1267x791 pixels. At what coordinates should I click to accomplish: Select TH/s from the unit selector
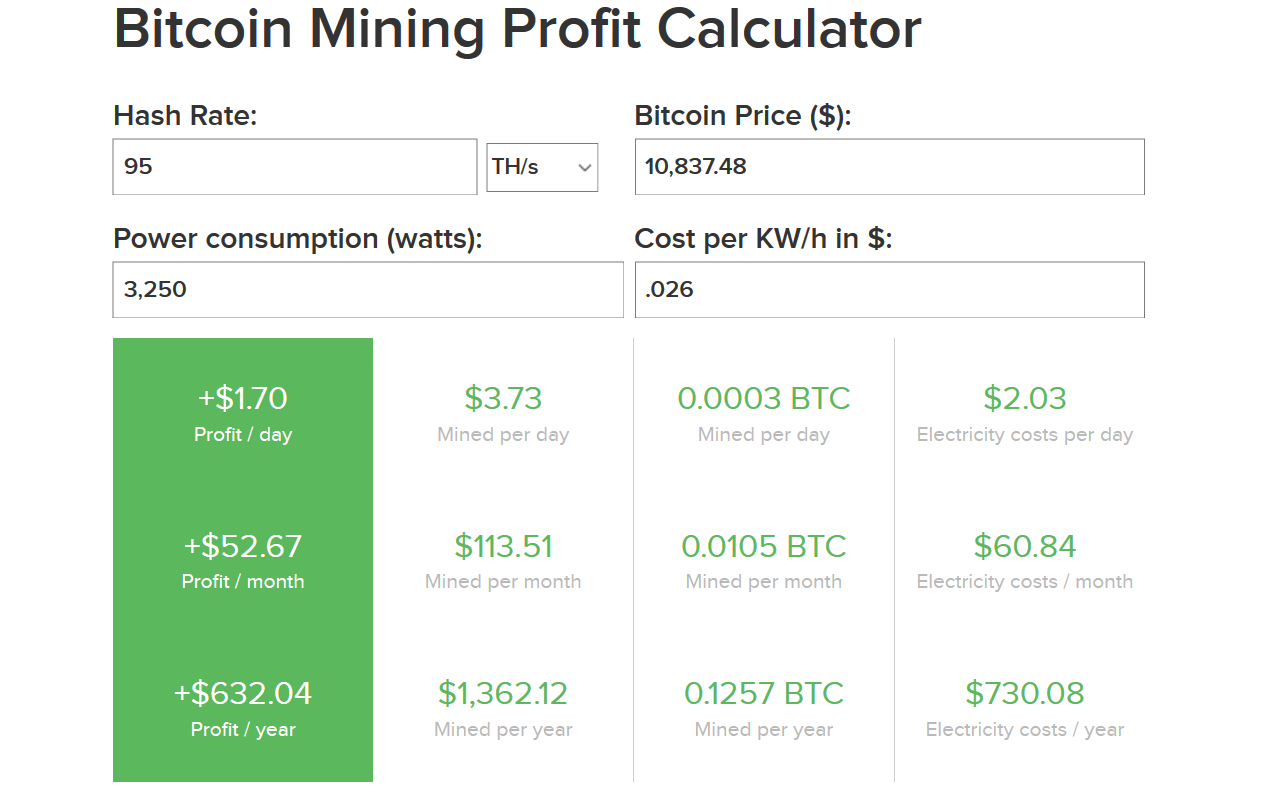click(541, 167)
